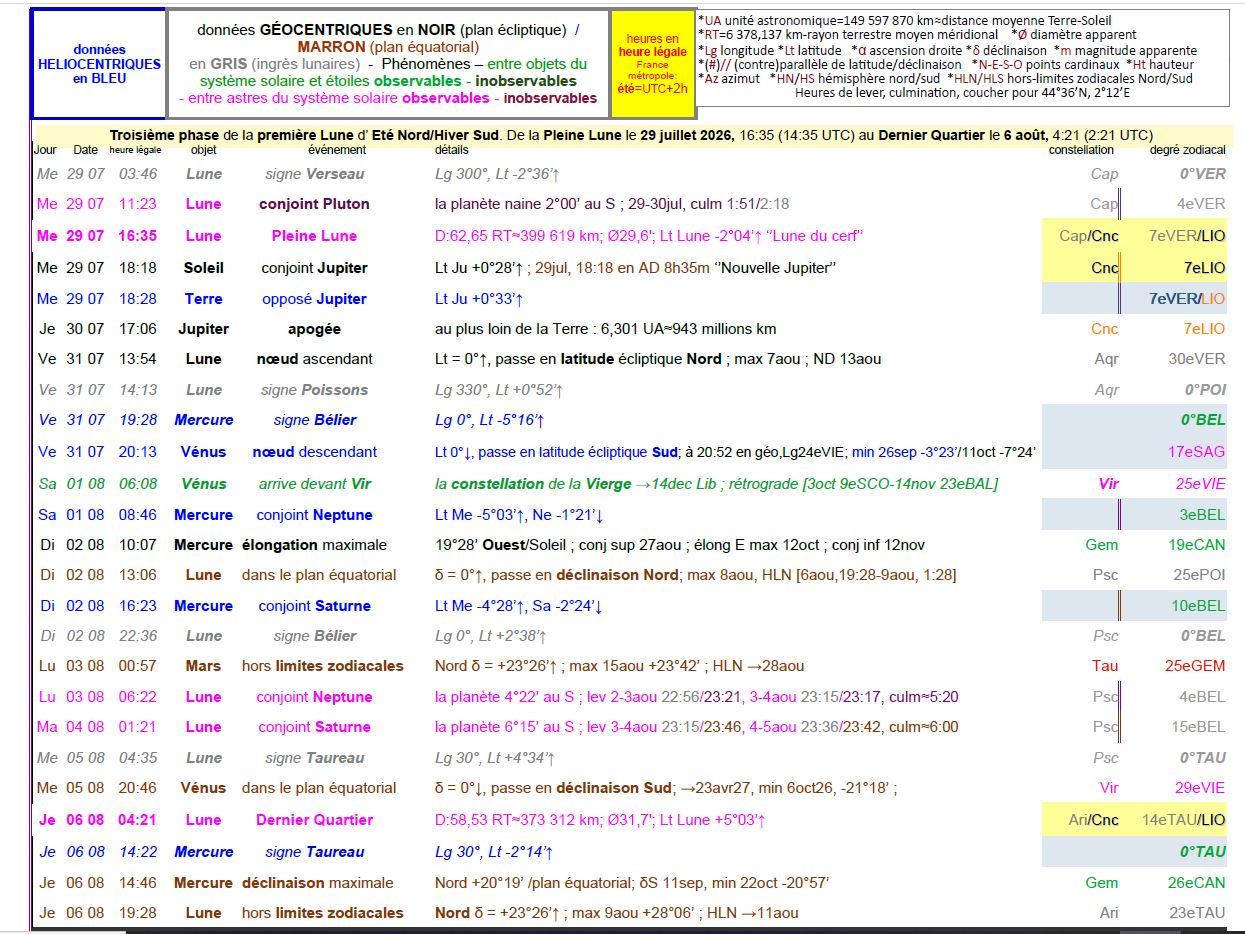This screenshot has width=1245, height=934.
Task: Click '26eCAN' zodiac degree cell
Action: (1197, 883)
